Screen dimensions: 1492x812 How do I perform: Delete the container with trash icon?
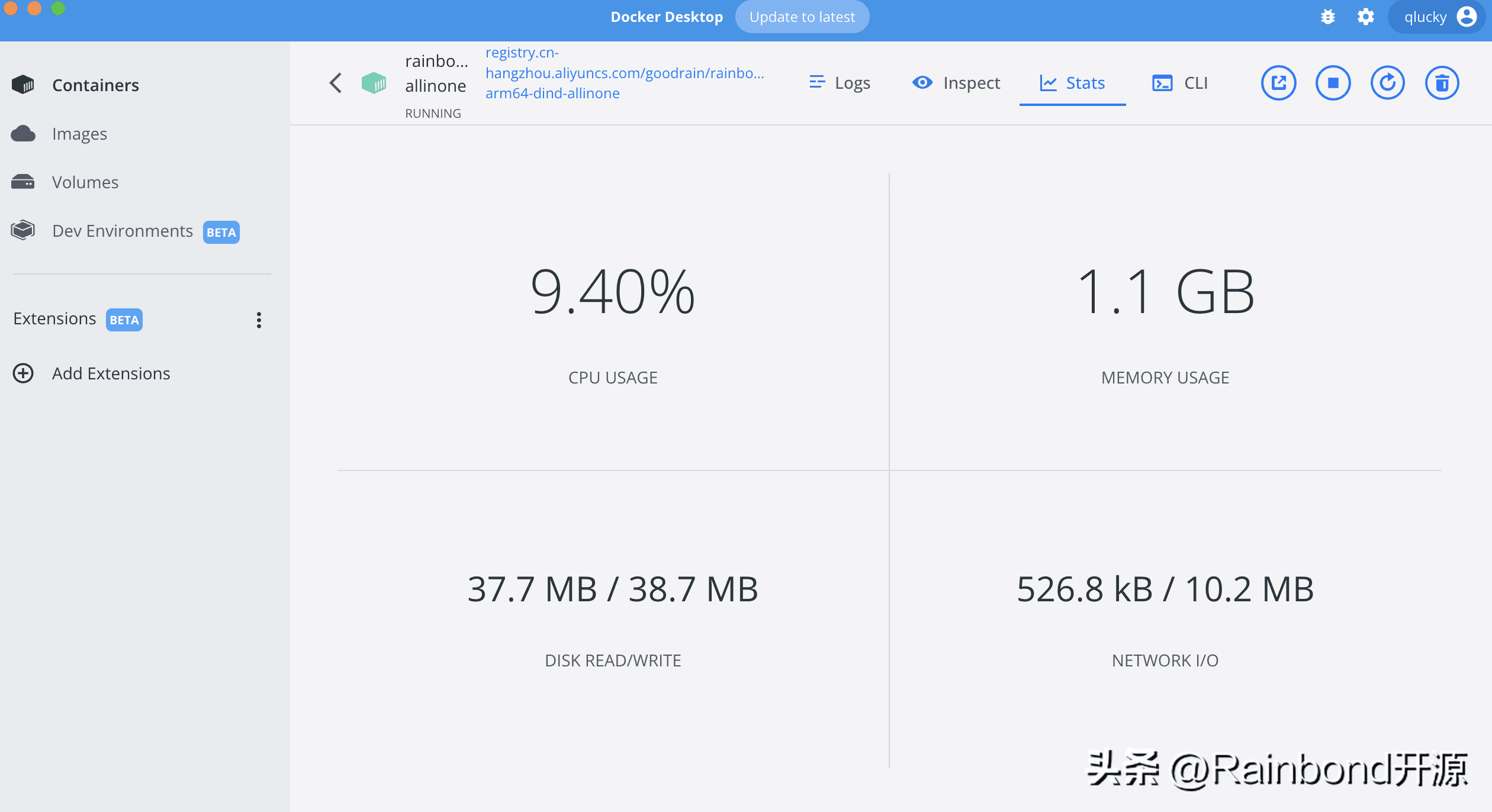(x=1442, y=83)
